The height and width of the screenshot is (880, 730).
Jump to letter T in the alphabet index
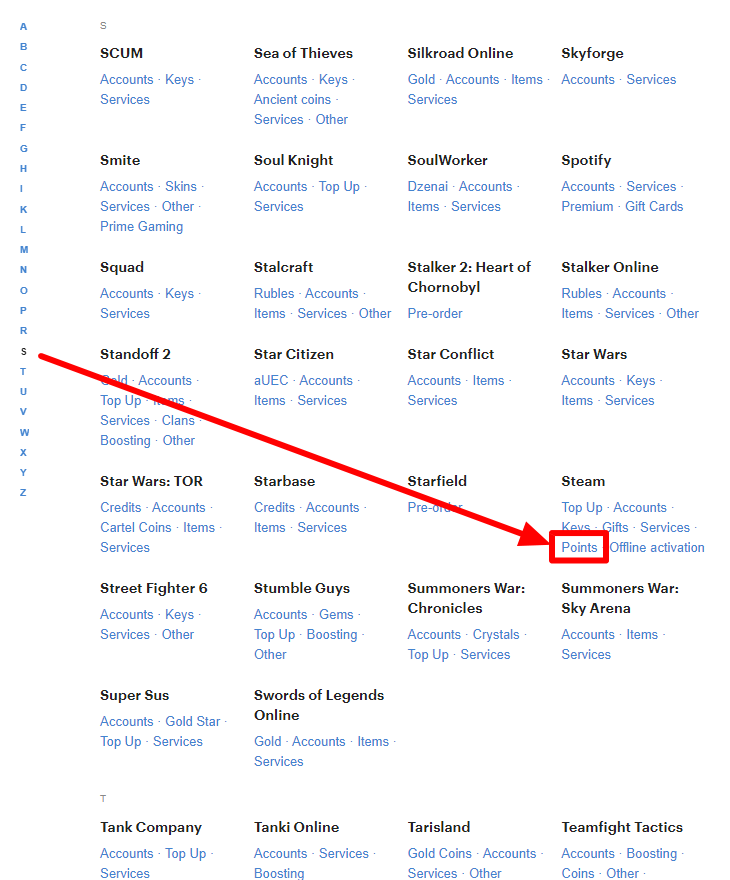point(23,372)
